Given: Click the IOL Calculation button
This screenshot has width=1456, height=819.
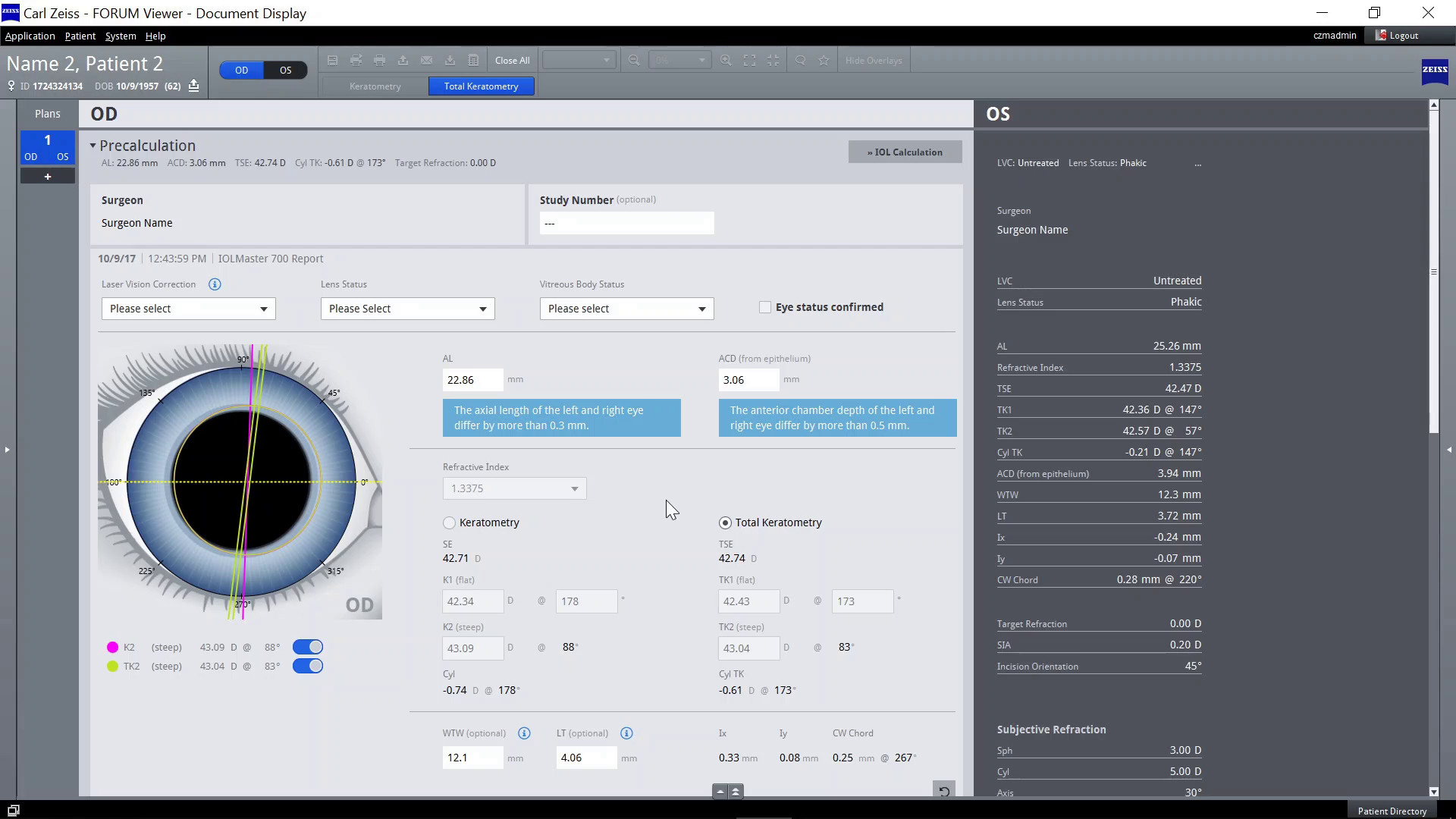Looking at the screenshot, I should coord(905,152).
